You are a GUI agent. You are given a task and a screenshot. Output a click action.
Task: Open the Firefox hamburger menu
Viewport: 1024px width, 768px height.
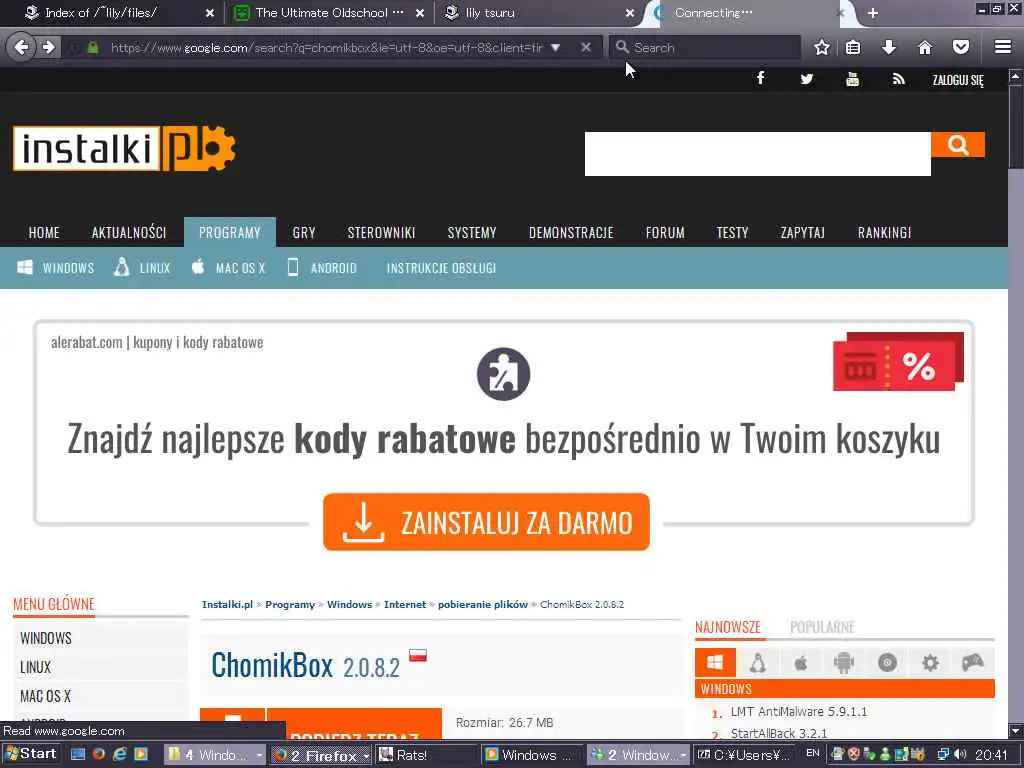point(1003,47)
